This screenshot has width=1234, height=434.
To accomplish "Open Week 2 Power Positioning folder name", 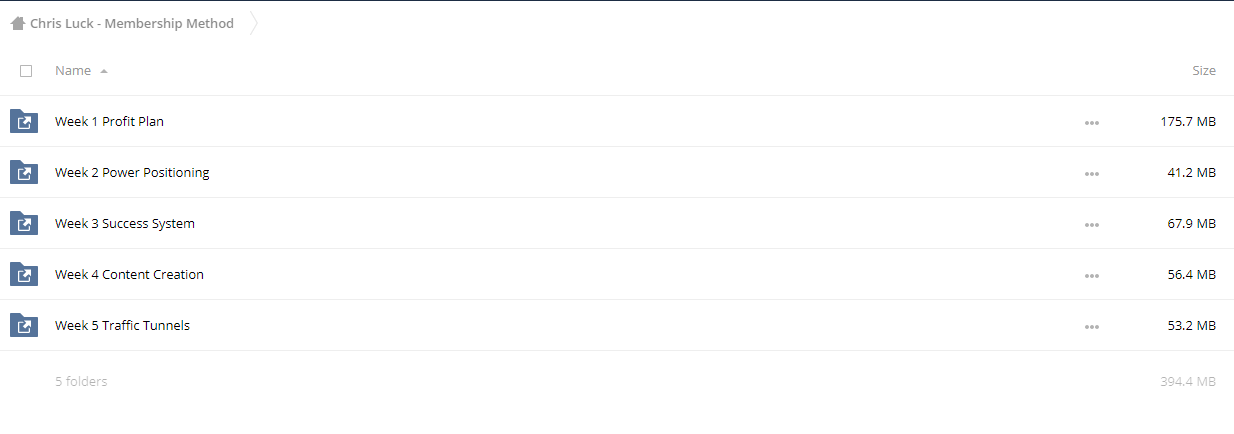I will (x=132, y=172).
